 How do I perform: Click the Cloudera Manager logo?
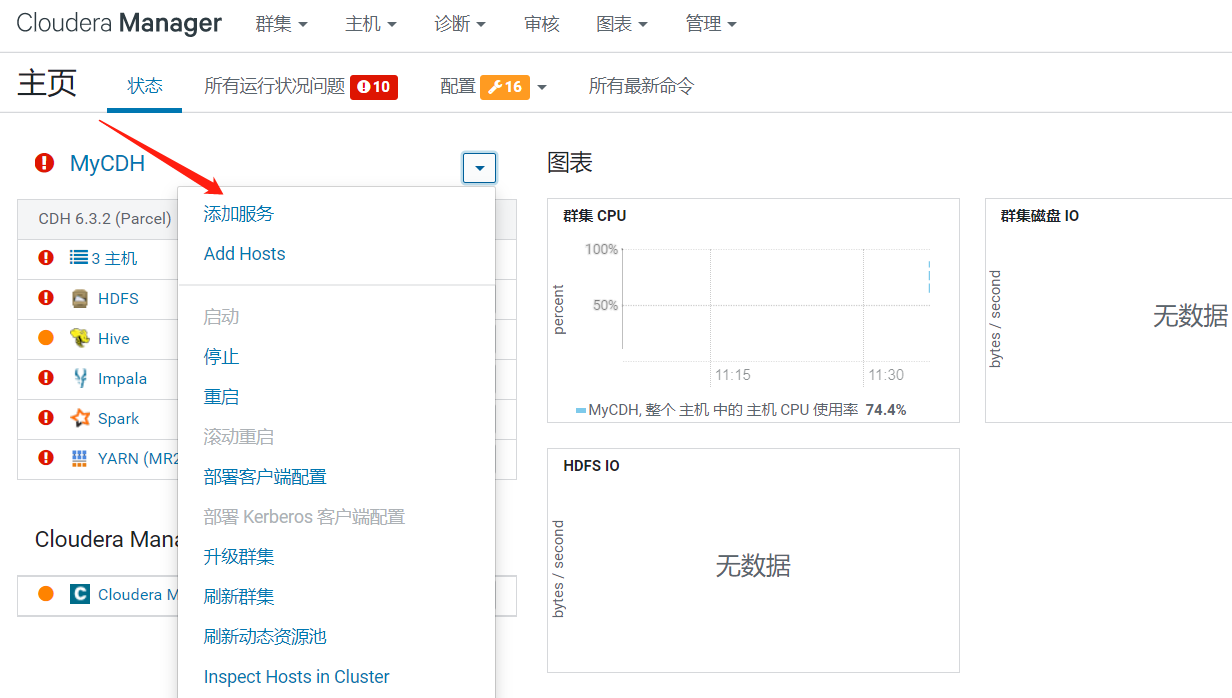(x=119, y=23)
